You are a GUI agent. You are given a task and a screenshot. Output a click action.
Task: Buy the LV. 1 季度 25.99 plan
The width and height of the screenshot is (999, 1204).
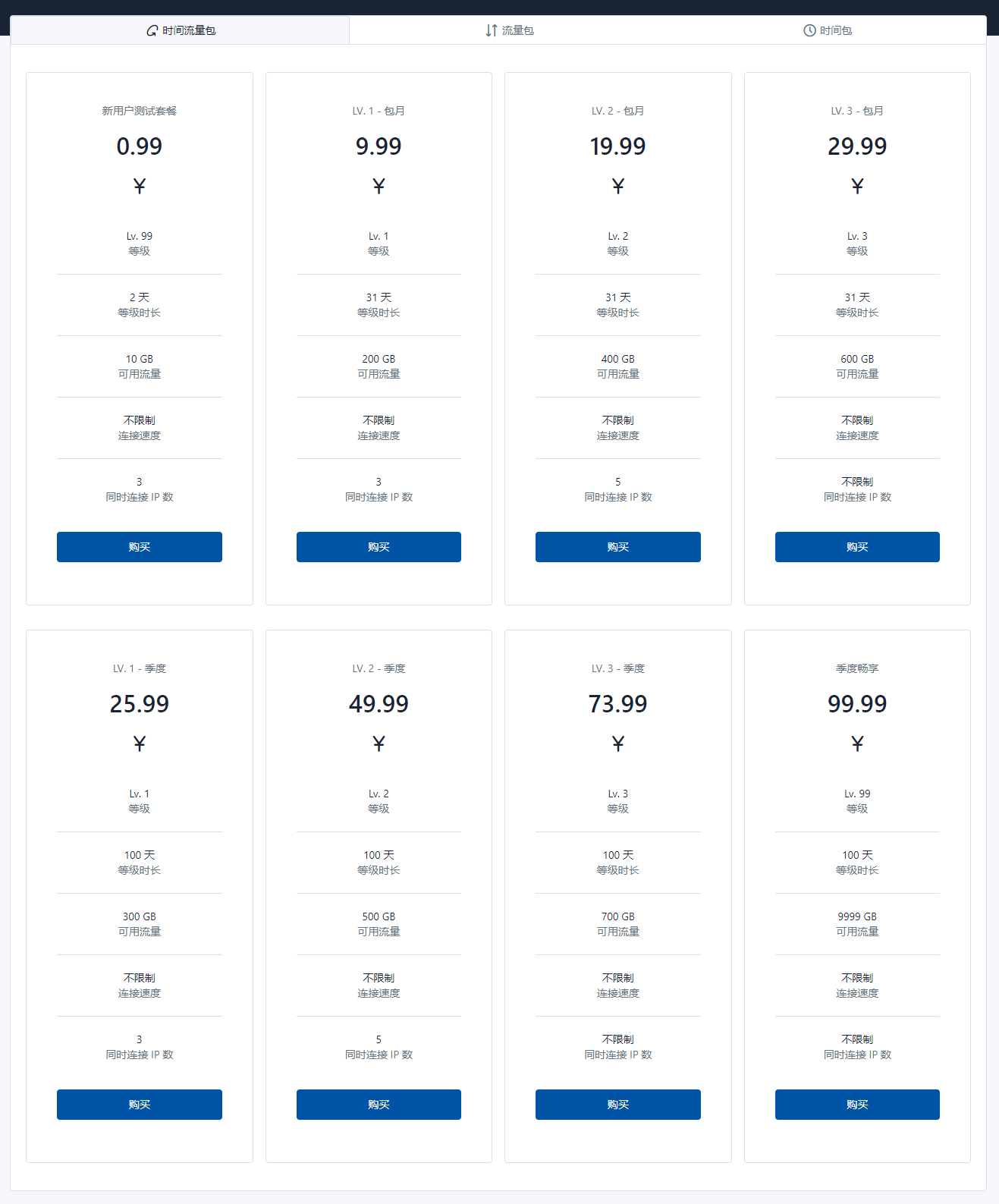(x=140, y=1105)
